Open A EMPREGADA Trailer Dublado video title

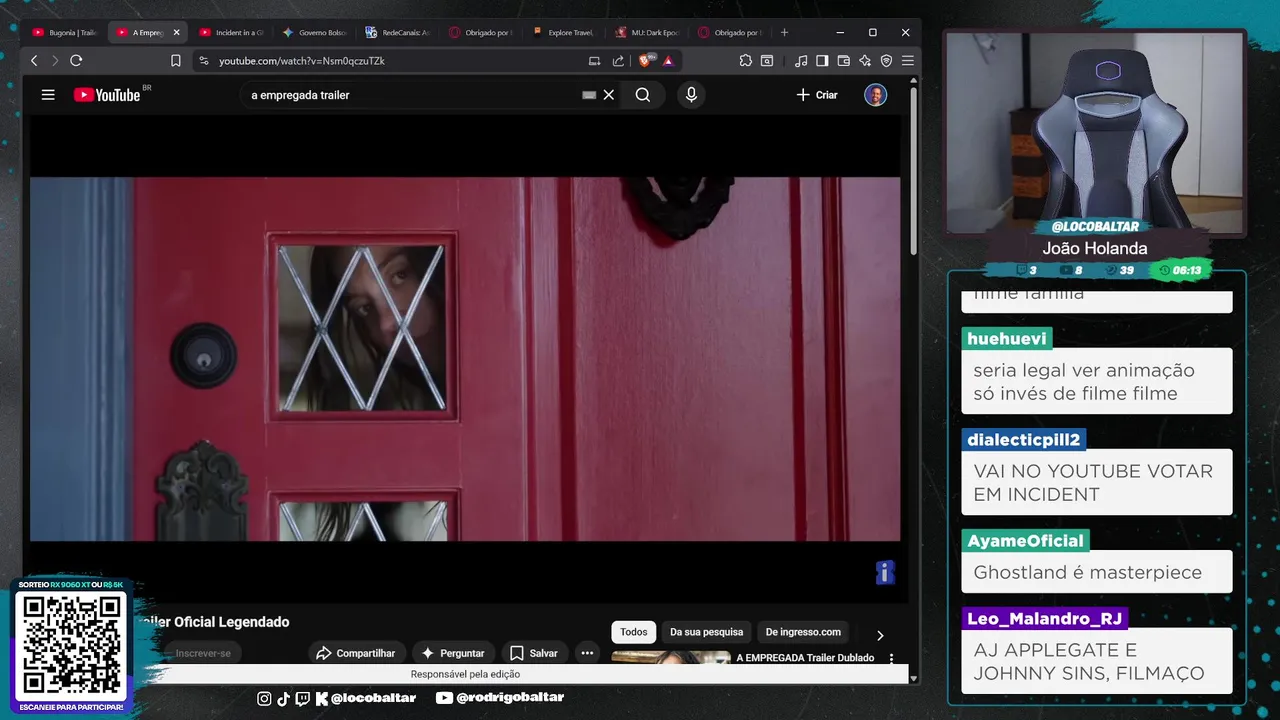click(x=805, y=658)
